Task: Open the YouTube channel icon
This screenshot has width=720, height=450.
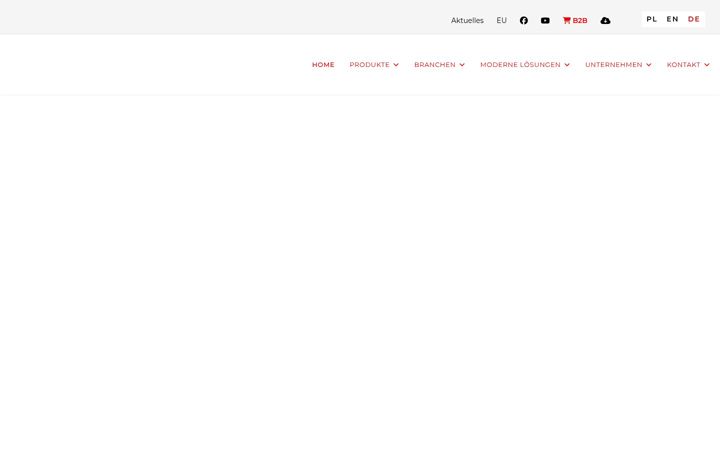Action: click(545, 20)
